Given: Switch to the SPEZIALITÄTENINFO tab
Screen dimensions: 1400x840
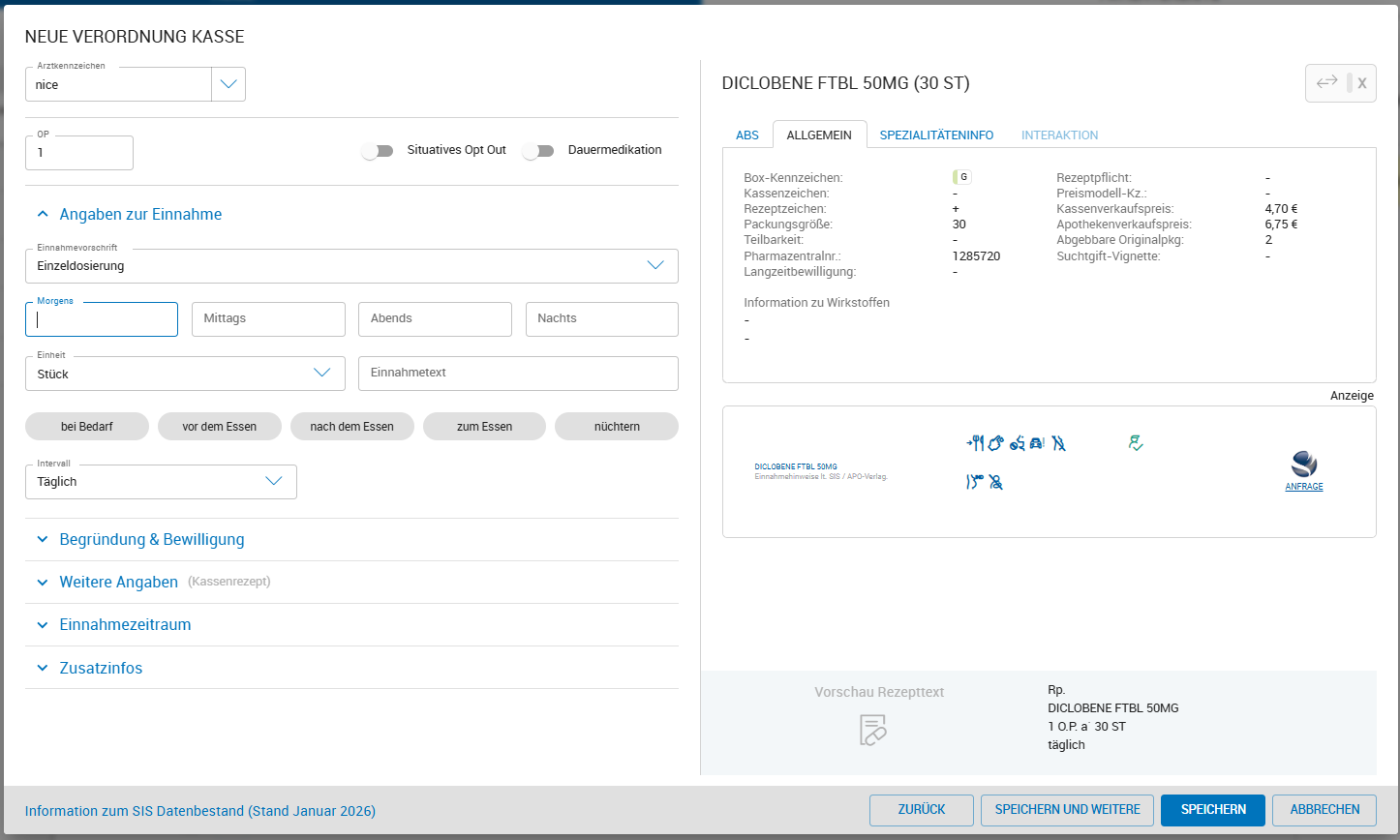Looking at the screenshot, I should click(935, 135).
